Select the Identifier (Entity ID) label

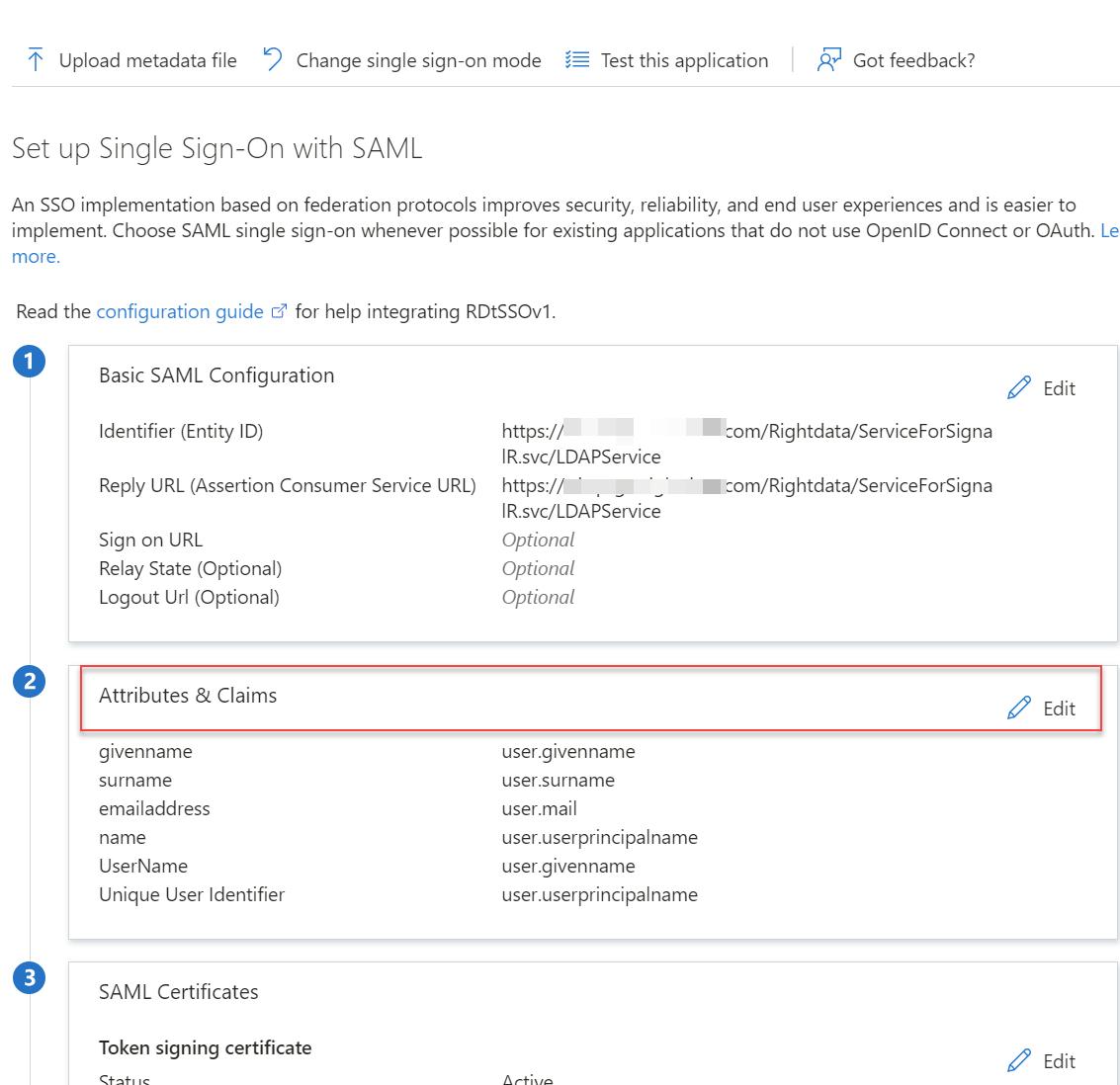181,431
